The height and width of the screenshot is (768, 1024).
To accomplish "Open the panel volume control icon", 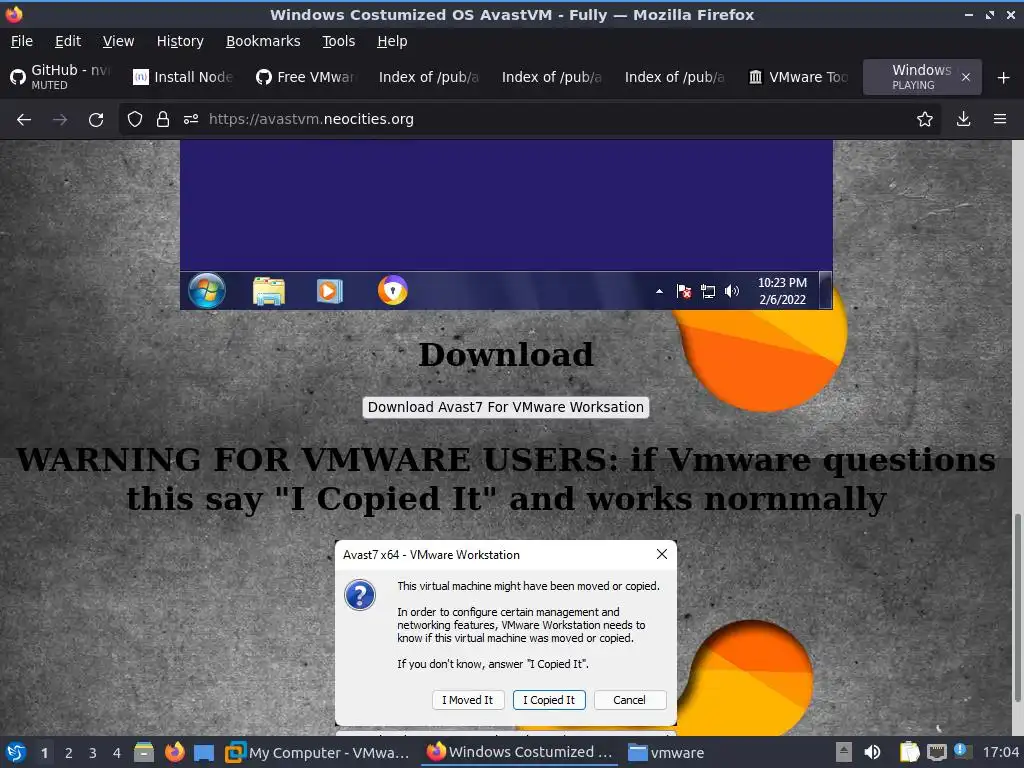I will (x=872, y=753).
